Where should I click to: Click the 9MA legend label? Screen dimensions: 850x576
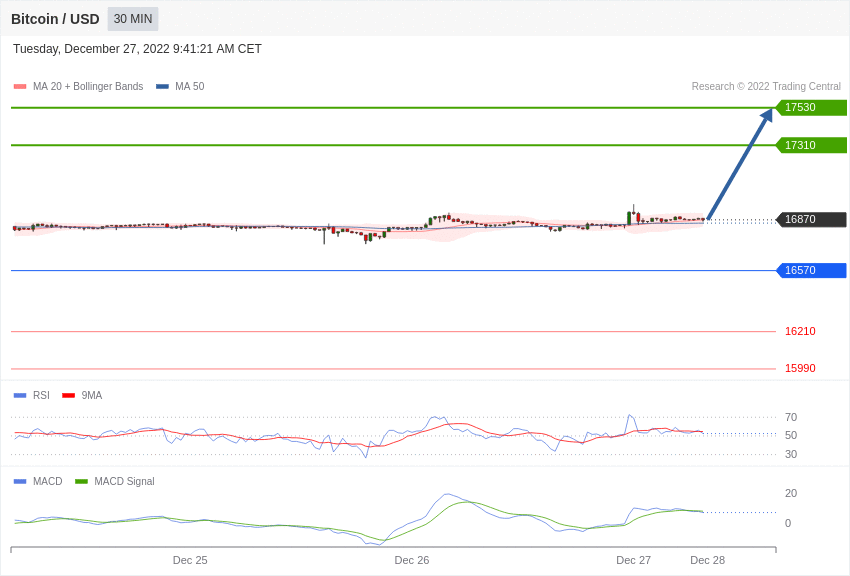pyautogui.click(x=92, y=396)
